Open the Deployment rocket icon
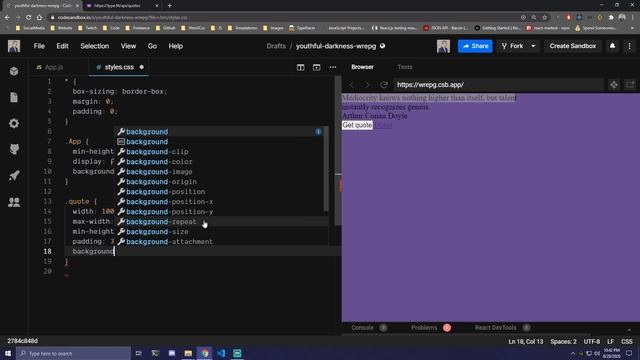The image size is (640, 360). (14, 176)
